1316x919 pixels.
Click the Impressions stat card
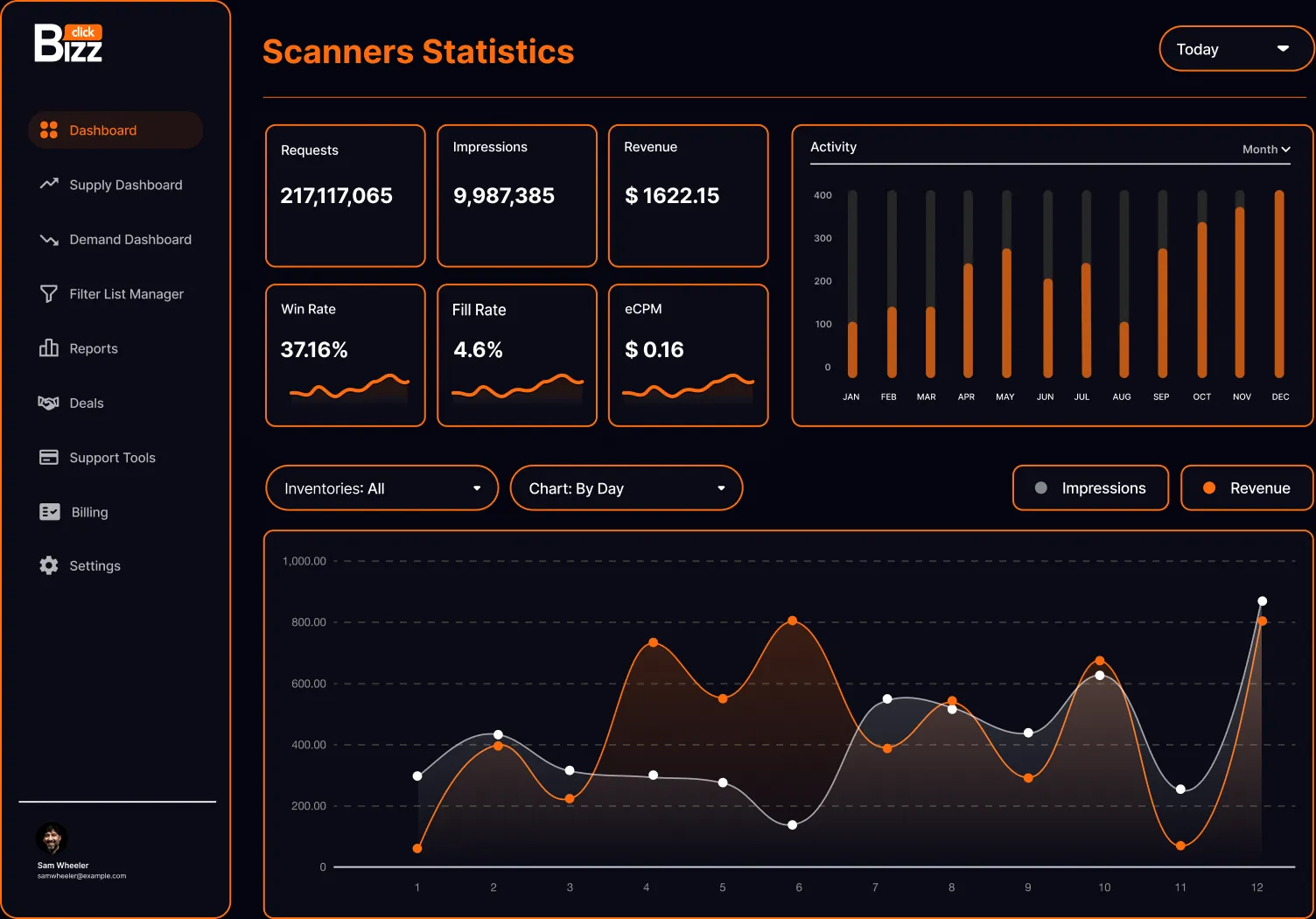(x=517, y=195)
